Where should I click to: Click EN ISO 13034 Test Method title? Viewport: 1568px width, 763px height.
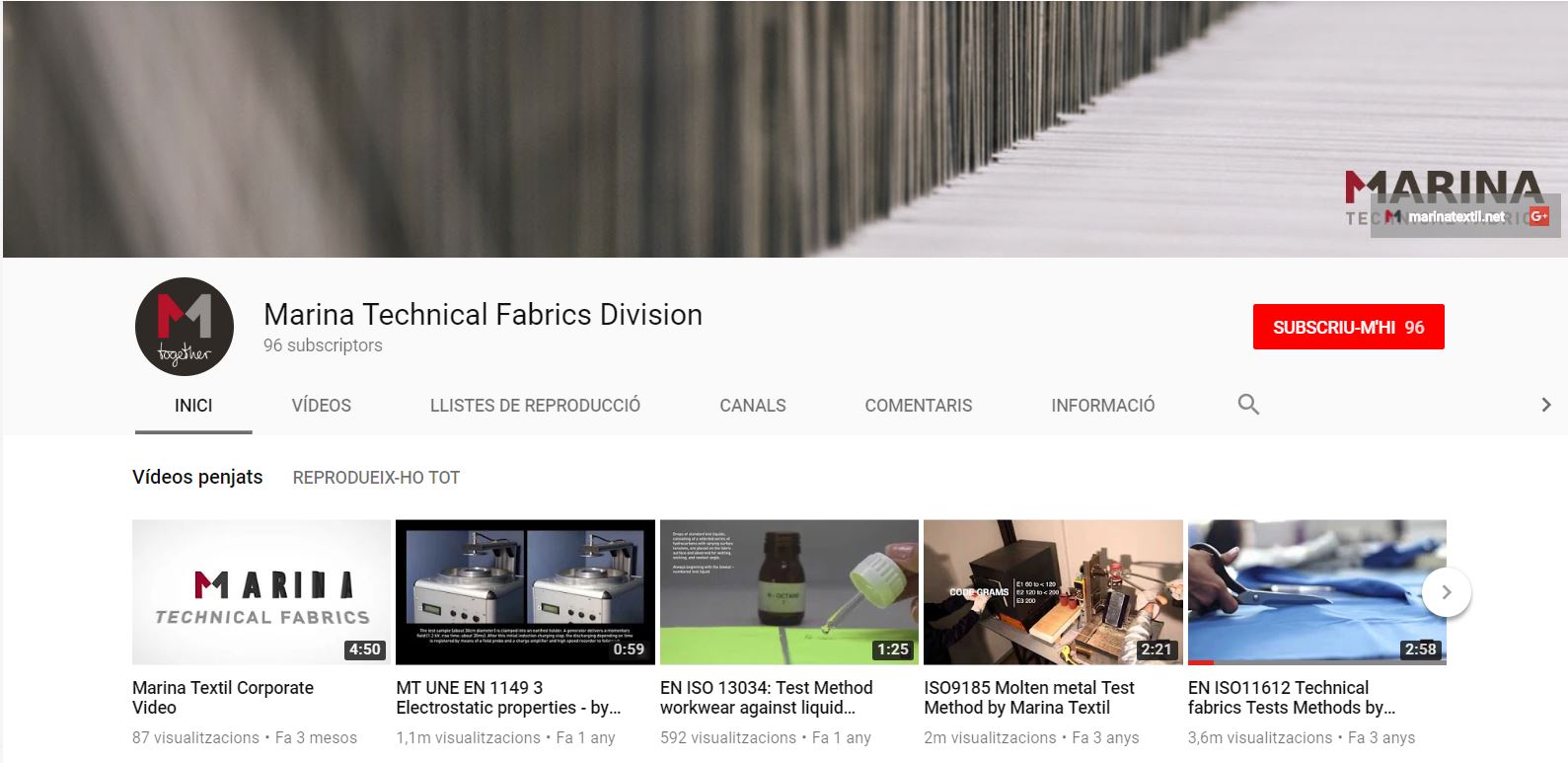point(767,698)
